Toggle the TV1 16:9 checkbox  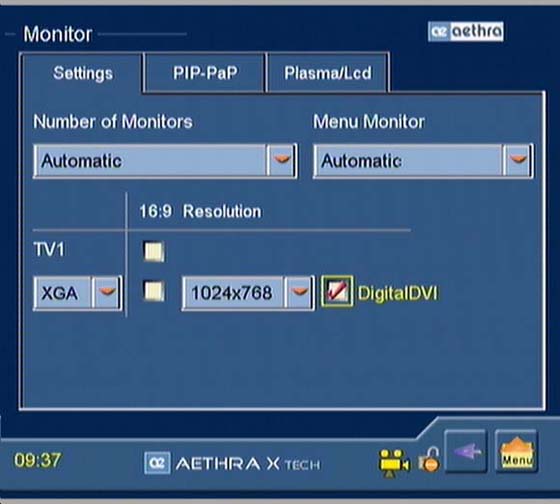pos(154,251)
